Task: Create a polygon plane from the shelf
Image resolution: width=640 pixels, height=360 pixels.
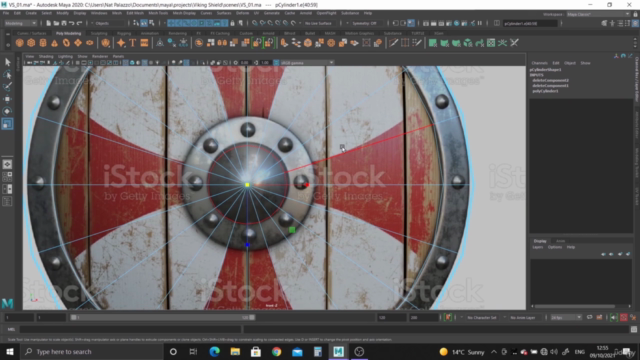Action: coord(78,43)
